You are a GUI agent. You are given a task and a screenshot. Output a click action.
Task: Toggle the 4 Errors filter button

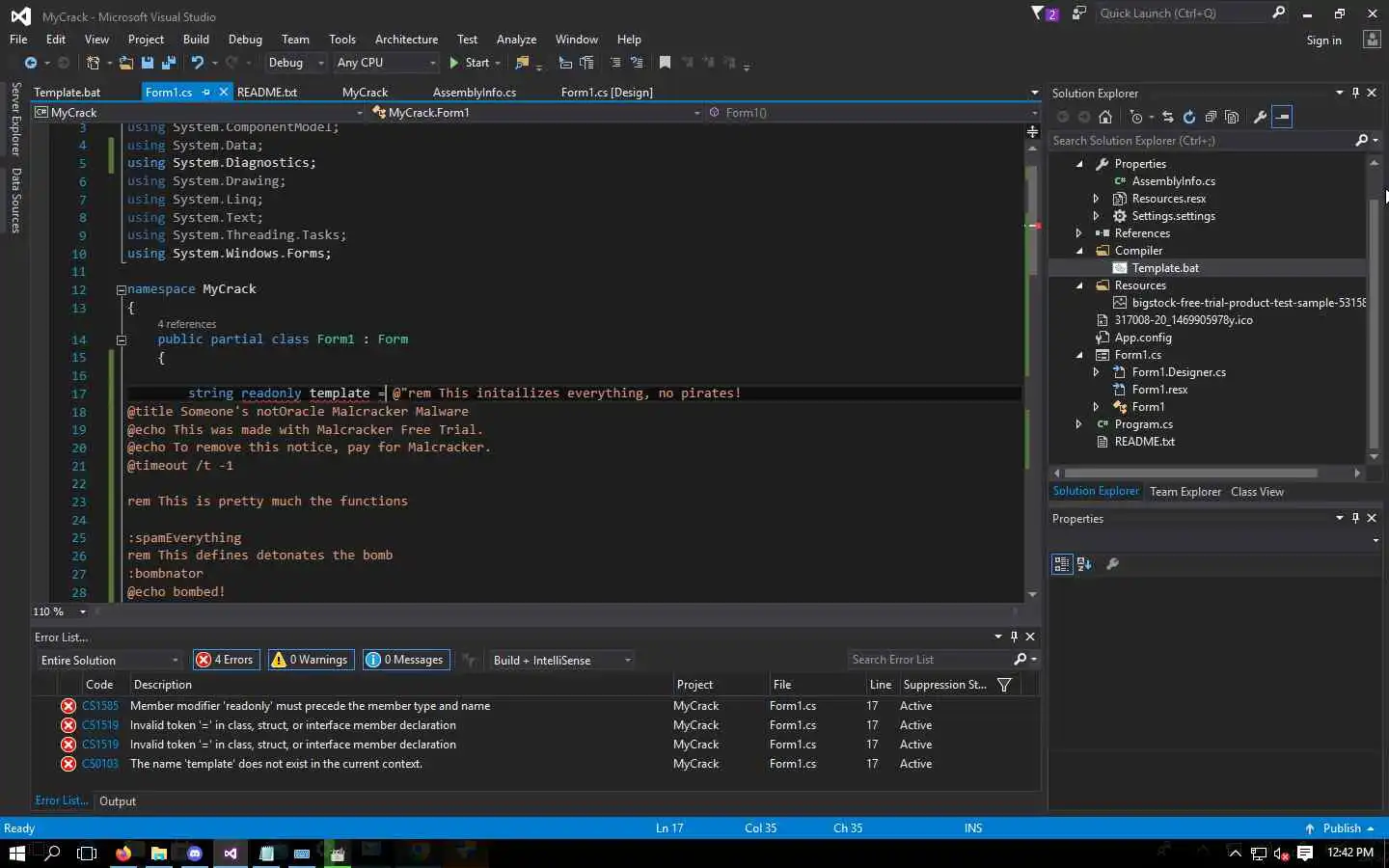(x=227, y=660)
